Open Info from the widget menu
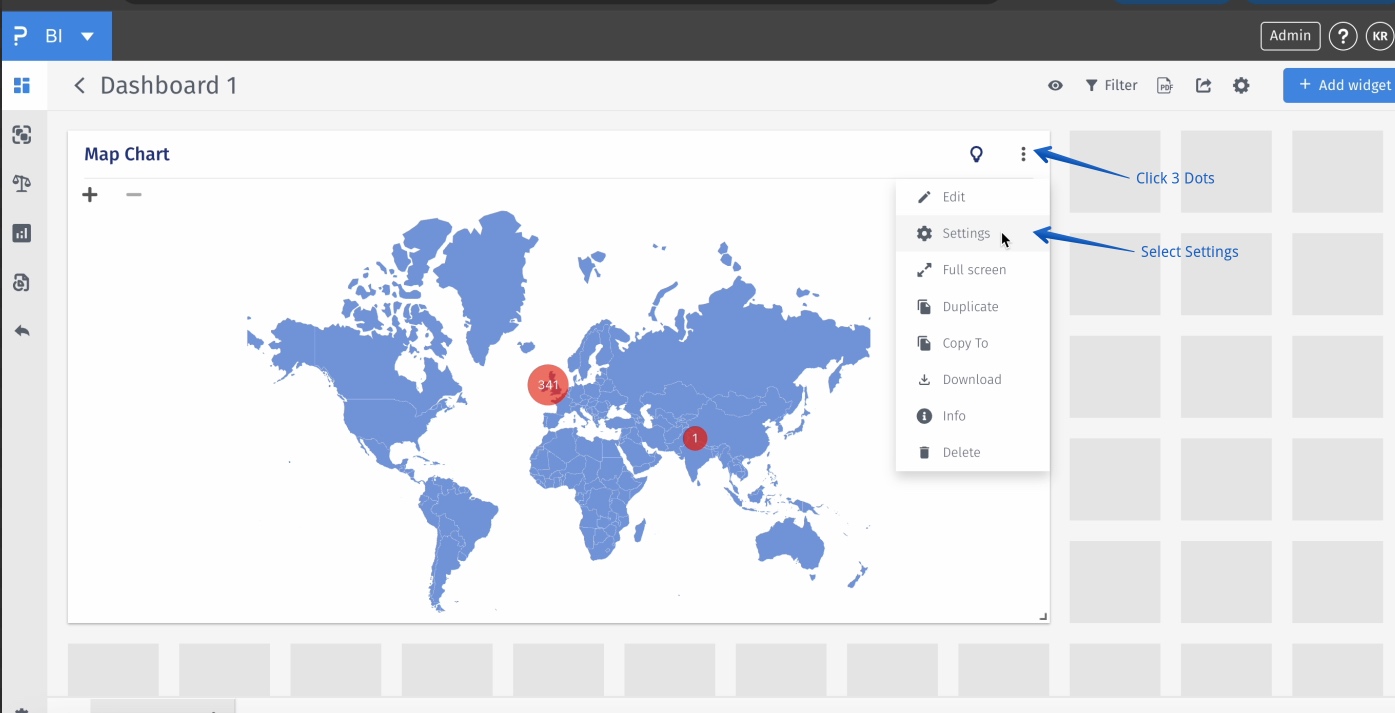This screenshot has width=1395, height=713. 972,416
